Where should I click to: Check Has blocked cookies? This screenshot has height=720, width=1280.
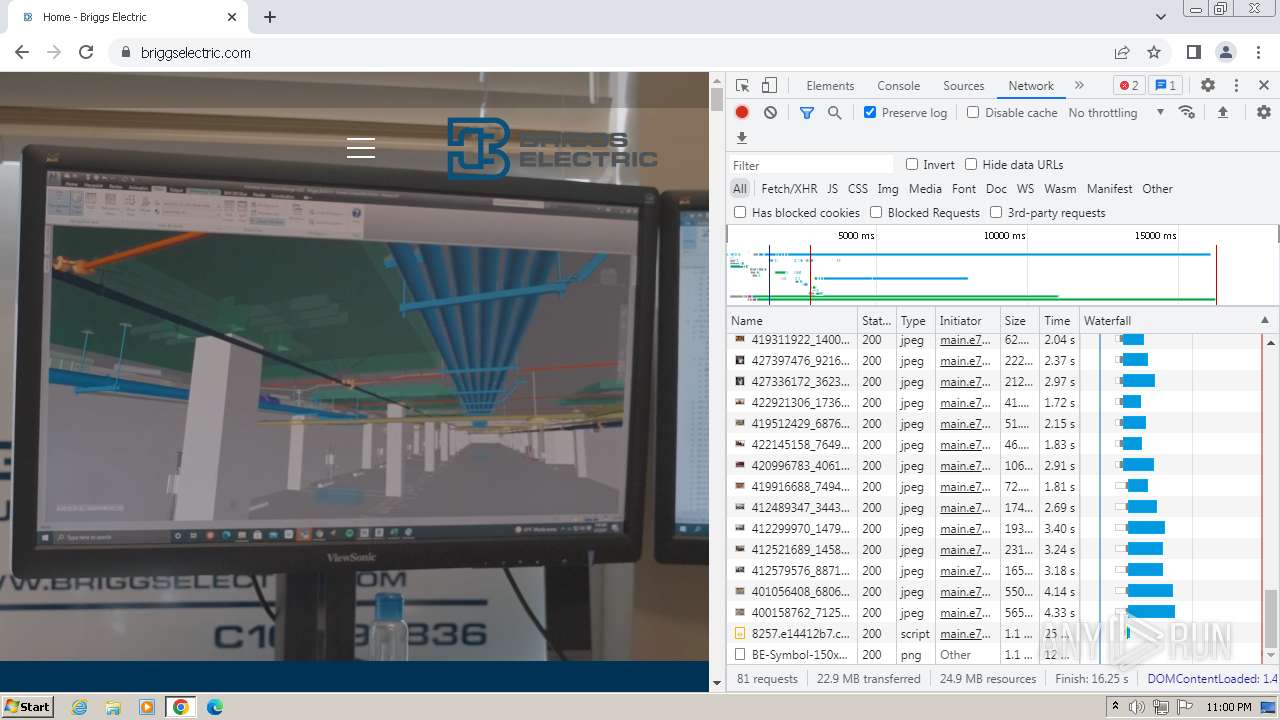pos(740,213)
